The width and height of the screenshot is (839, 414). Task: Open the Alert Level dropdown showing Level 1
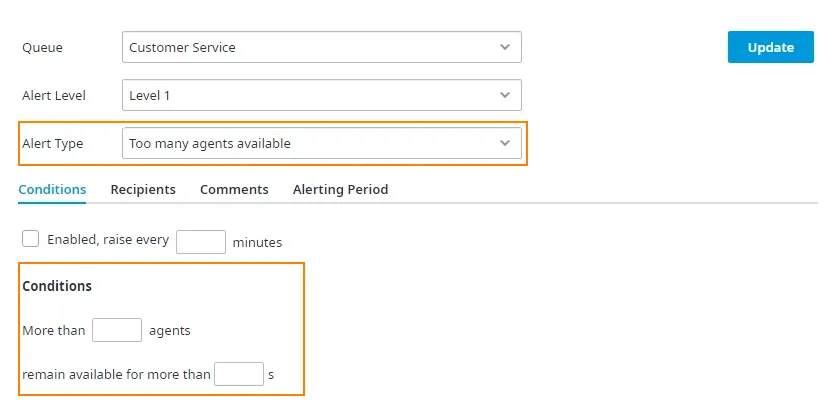coord(322,95)
